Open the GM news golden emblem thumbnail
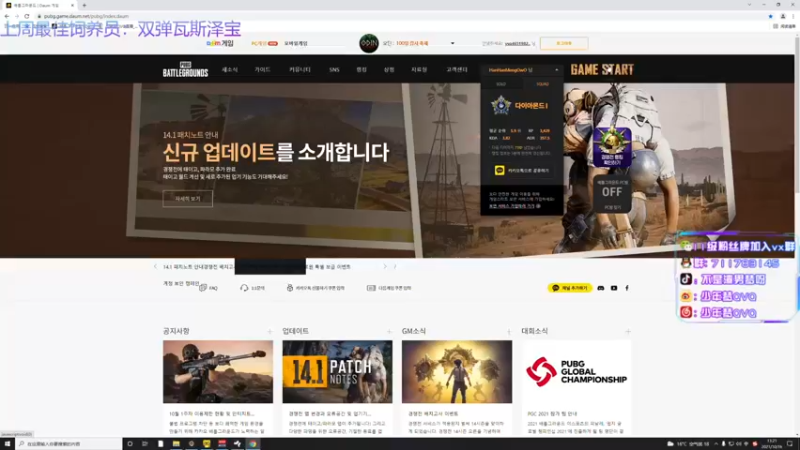This screenshot has height=450, width=800. pos(457,372)
